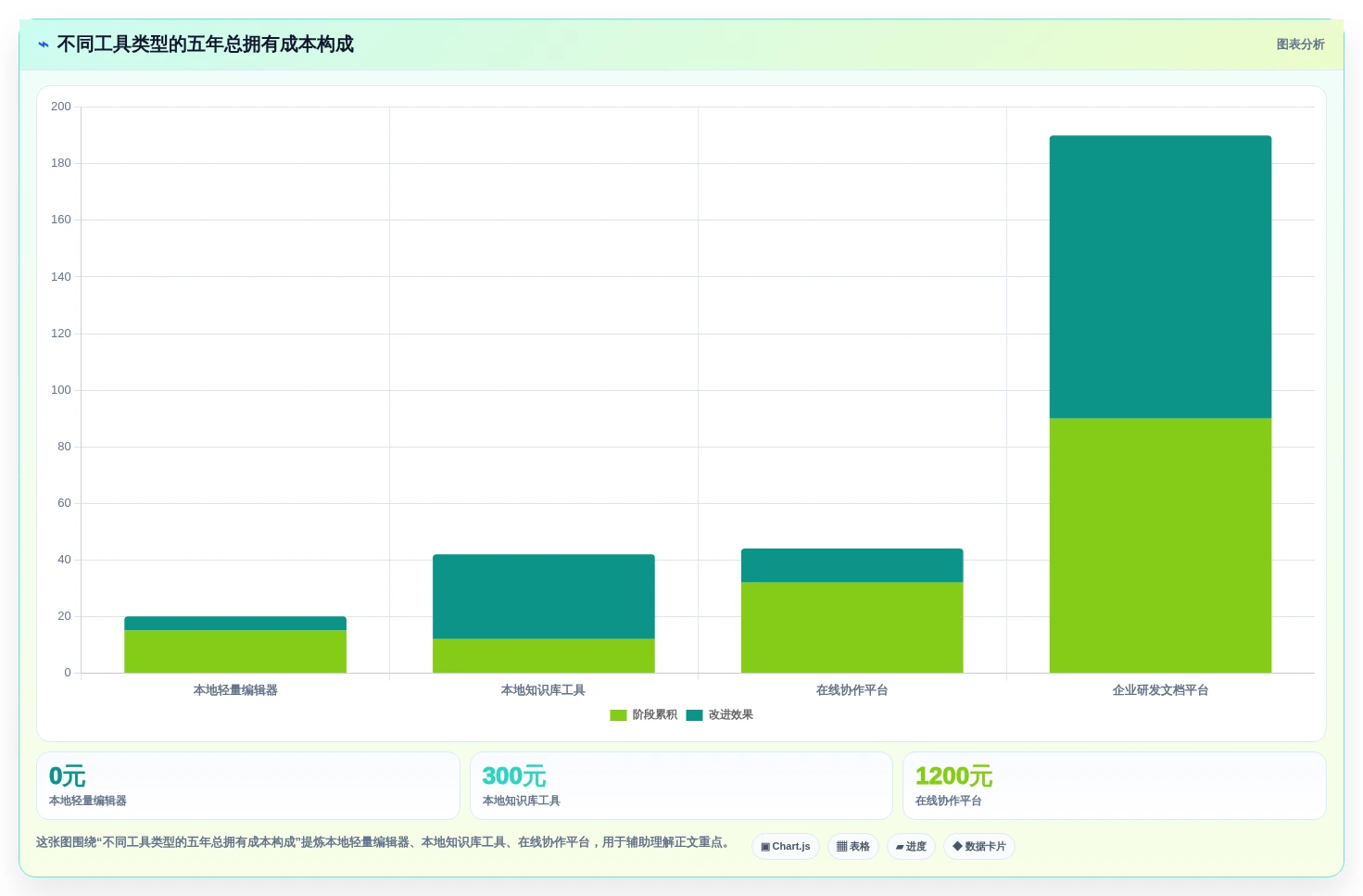Click the green segment of 在线协作平台 bar
The width and height of the screenshot is (1363, 896).
(x=852, y=627)
